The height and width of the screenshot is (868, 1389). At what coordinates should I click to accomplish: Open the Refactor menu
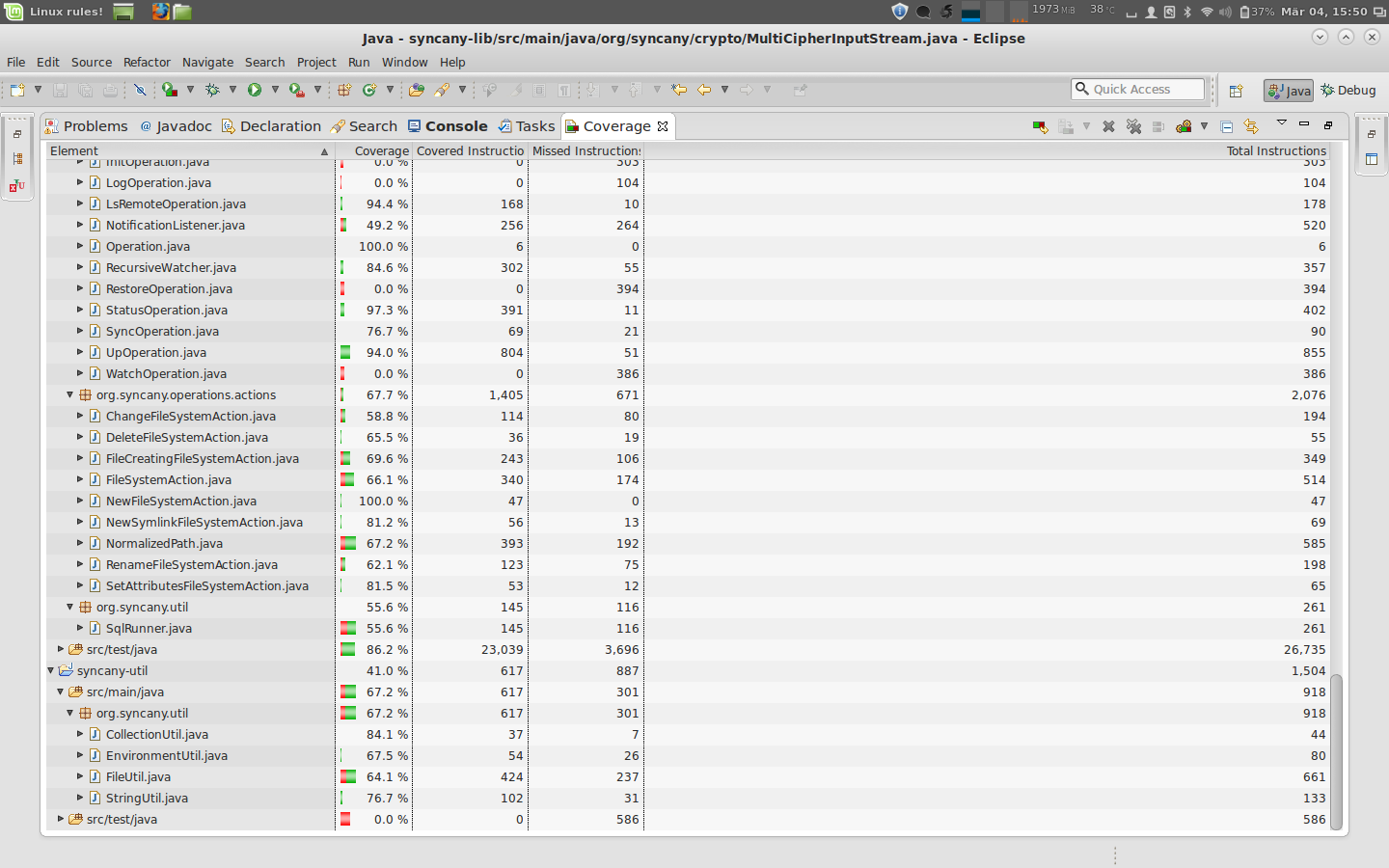(147, 62)
